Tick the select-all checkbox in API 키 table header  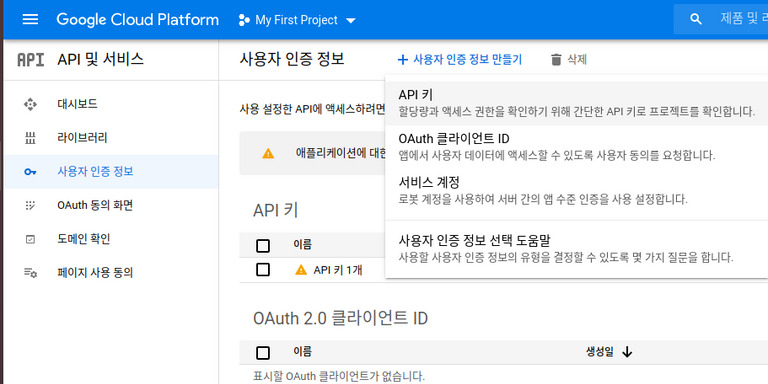(x=263, y=246)
